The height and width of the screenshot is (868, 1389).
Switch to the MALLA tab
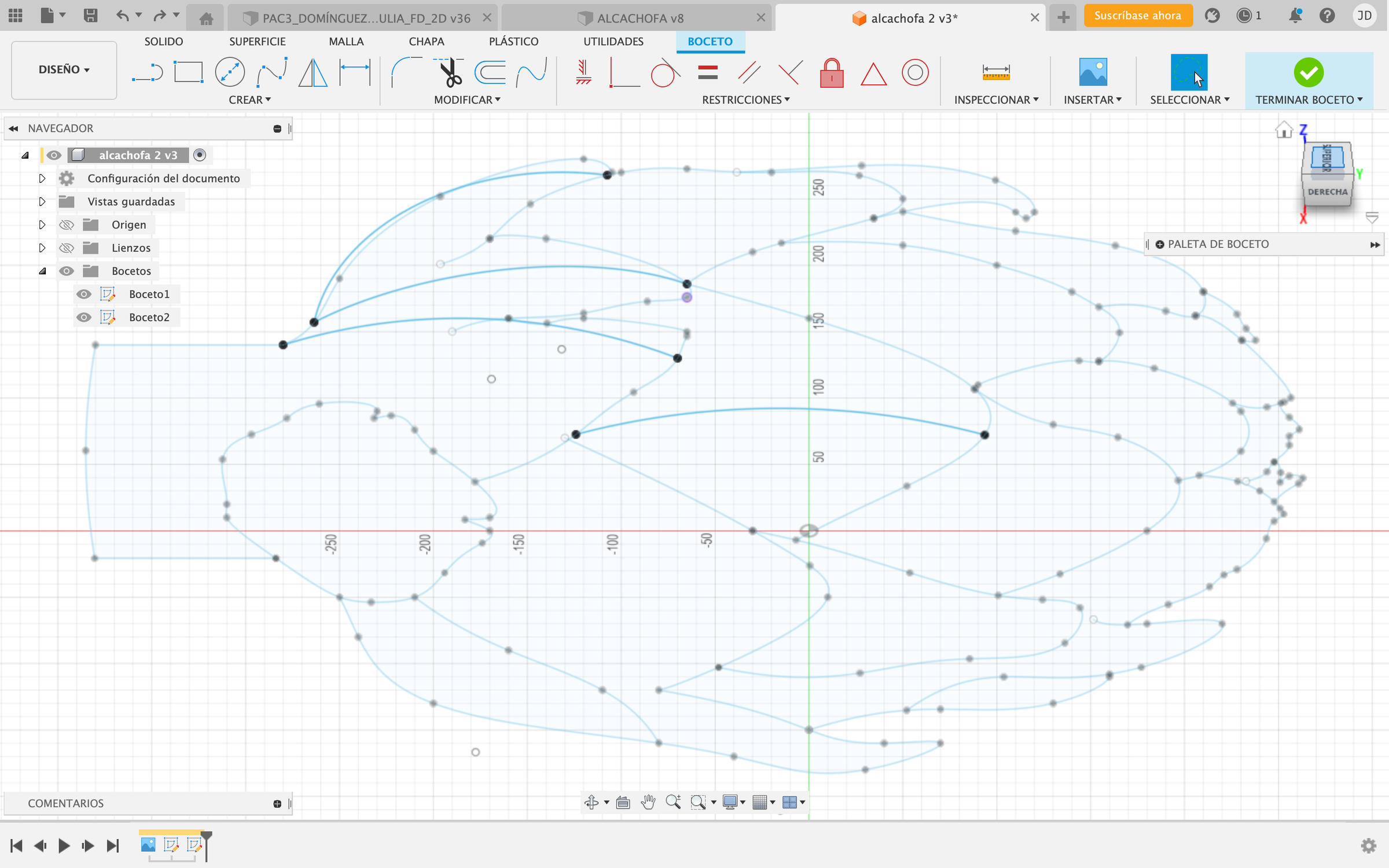point(346,41)
